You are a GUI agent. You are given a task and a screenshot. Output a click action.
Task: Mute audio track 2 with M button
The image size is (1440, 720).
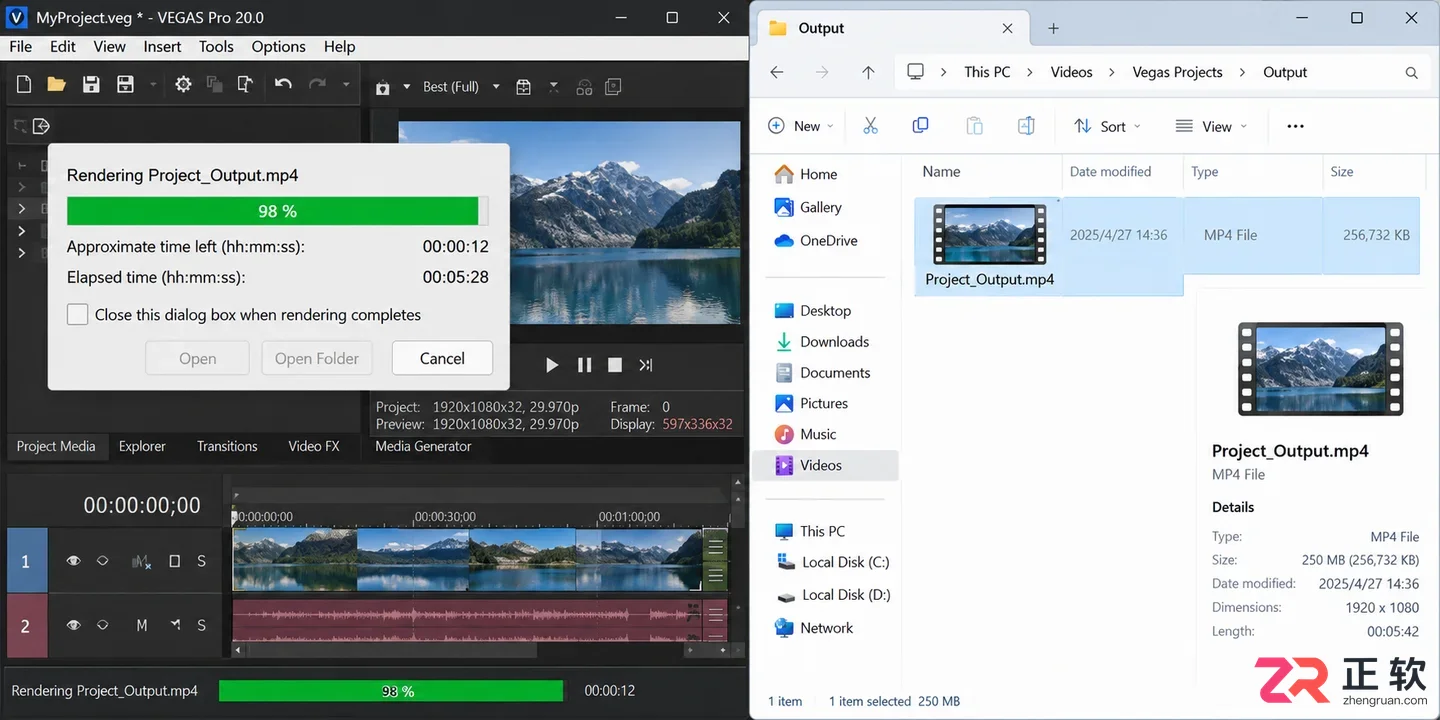(x=142, y=625)
